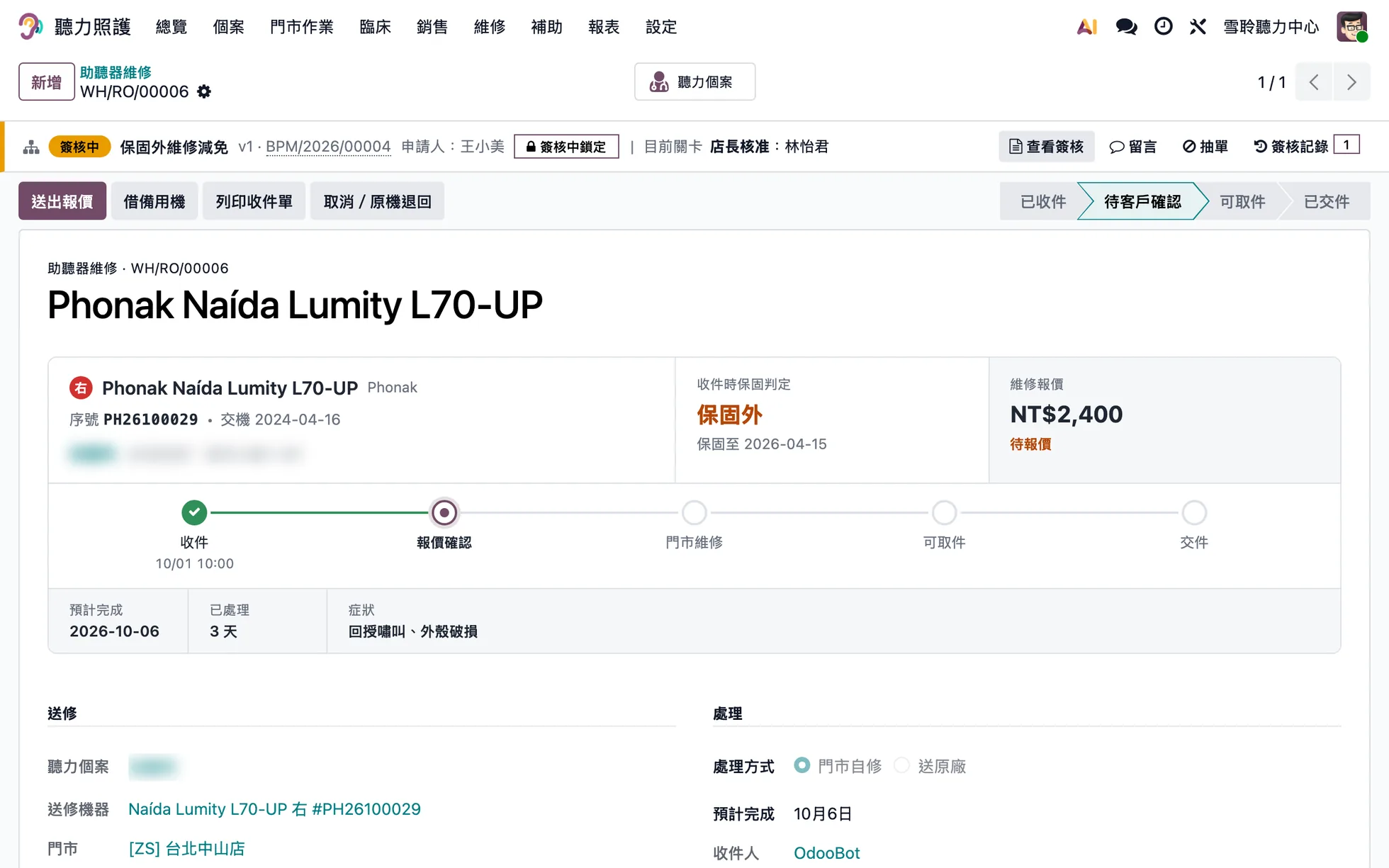Open the BPM/2026/00004 link
Screen dimensions: 1389x868
pyautogui.click(x=328, y=147)
